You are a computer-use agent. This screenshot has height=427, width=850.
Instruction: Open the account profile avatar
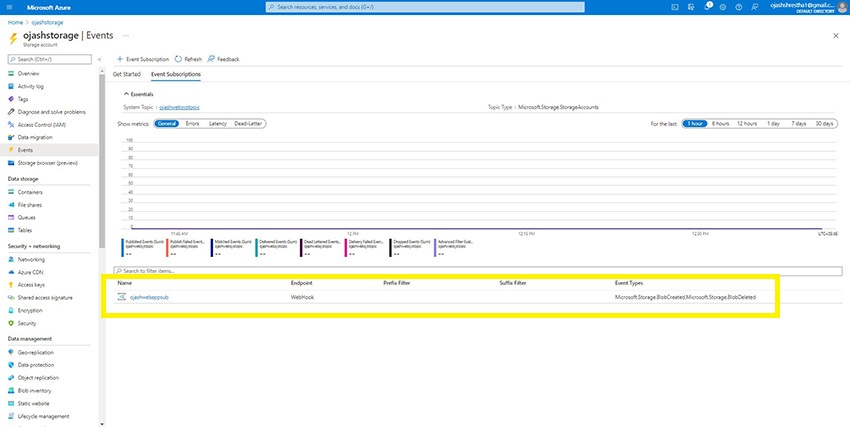(843, 7)
